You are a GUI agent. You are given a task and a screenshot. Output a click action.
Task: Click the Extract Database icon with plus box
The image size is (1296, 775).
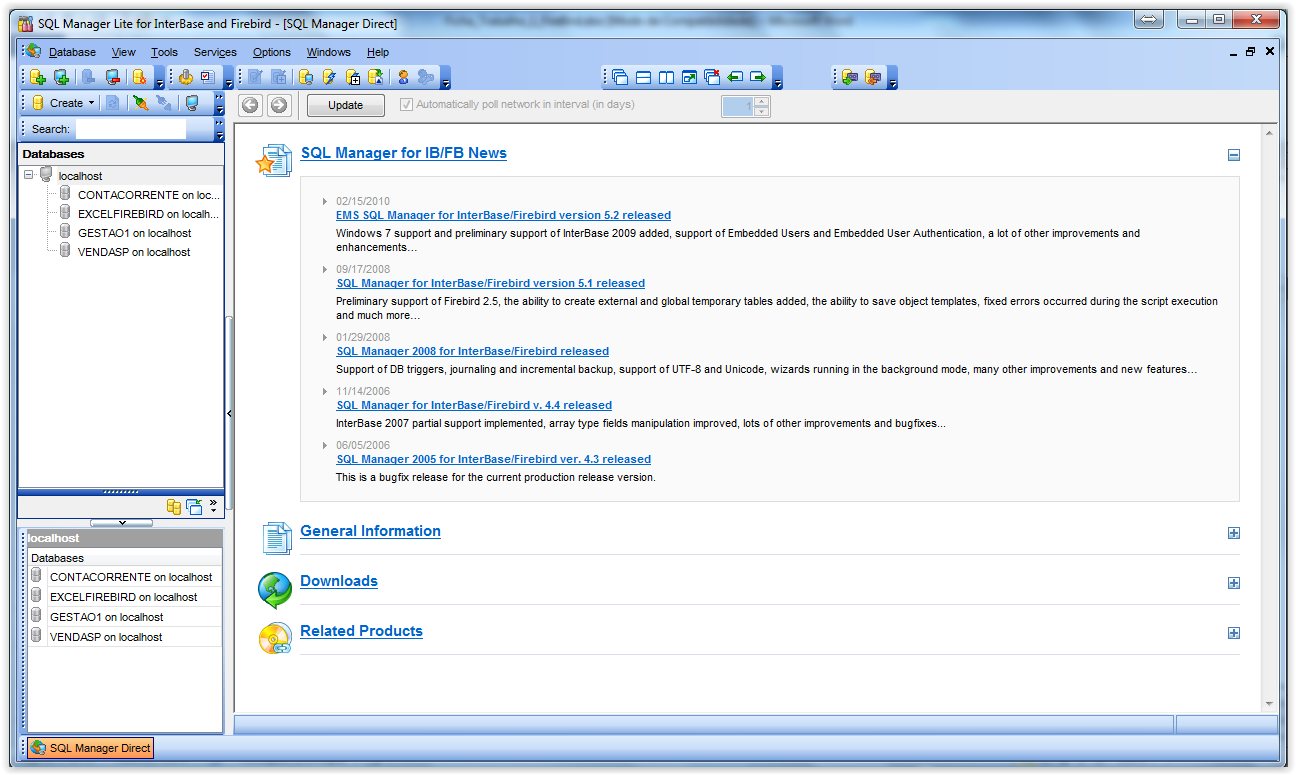353,77
